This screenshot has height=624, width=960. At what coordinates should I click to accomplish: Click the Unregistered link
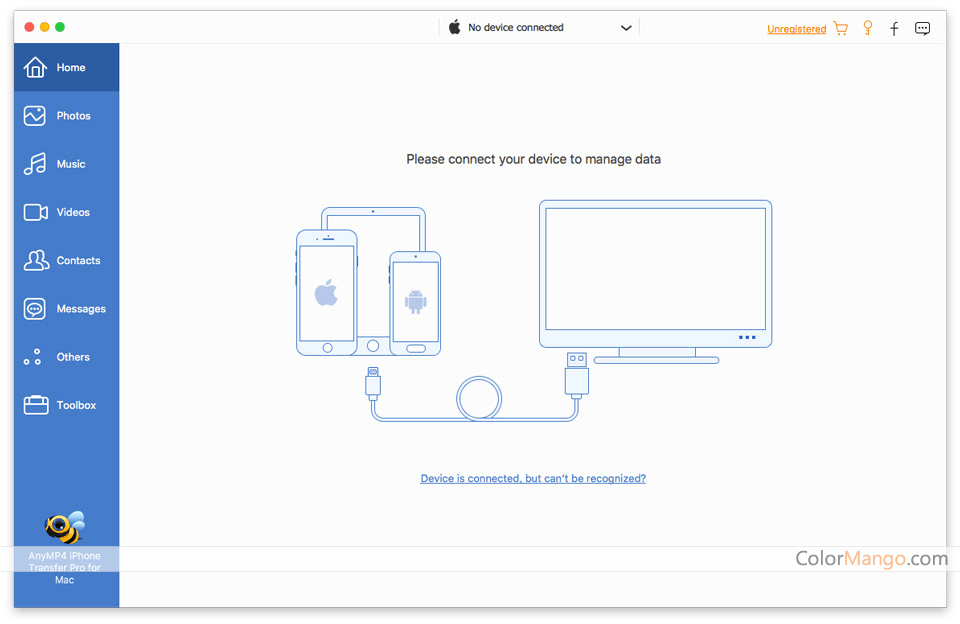tap(796, 29)
